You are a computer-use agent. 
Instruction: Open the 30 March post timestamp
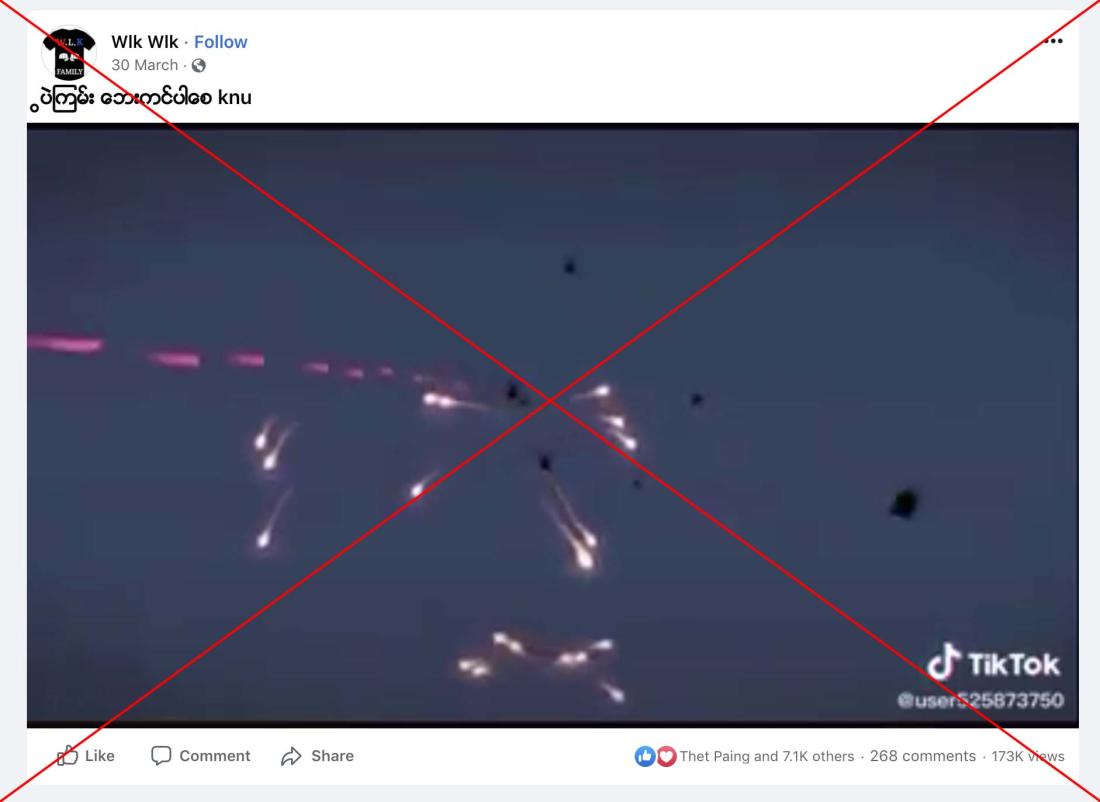[145, 65]
